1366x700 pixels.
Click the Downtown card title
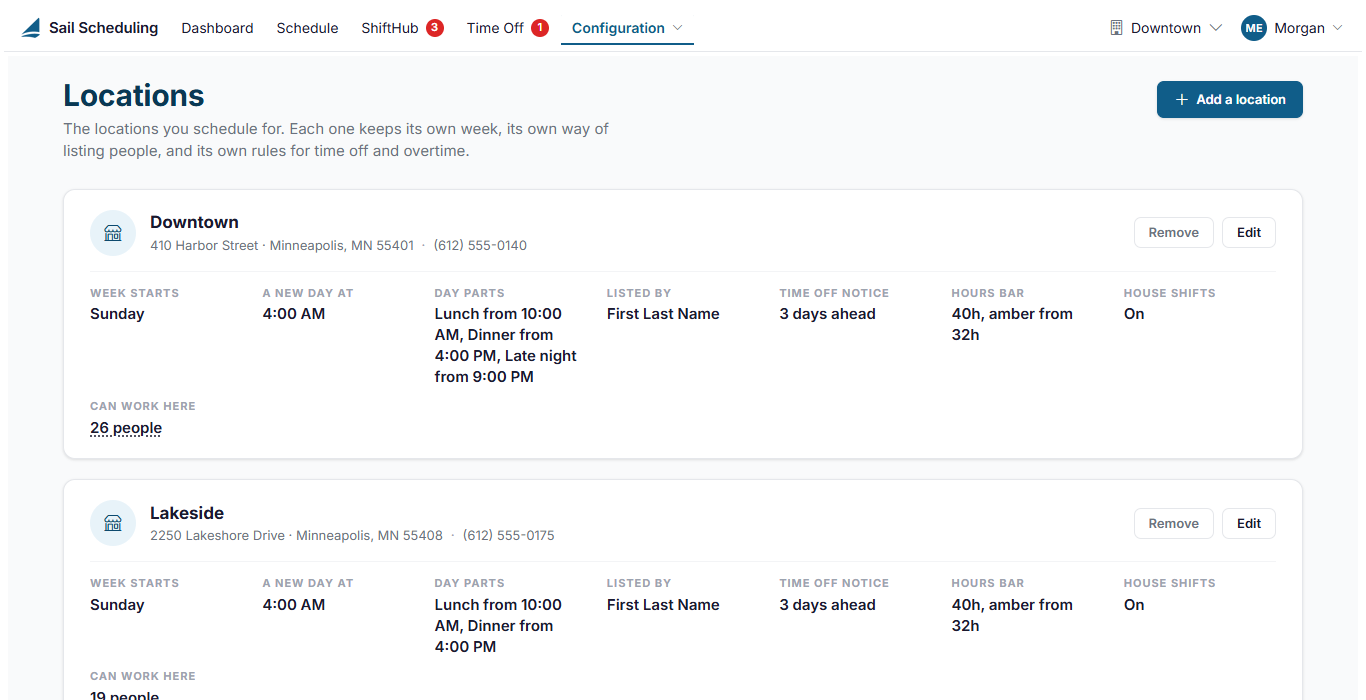pyautogui.click(x=194, y=222)
